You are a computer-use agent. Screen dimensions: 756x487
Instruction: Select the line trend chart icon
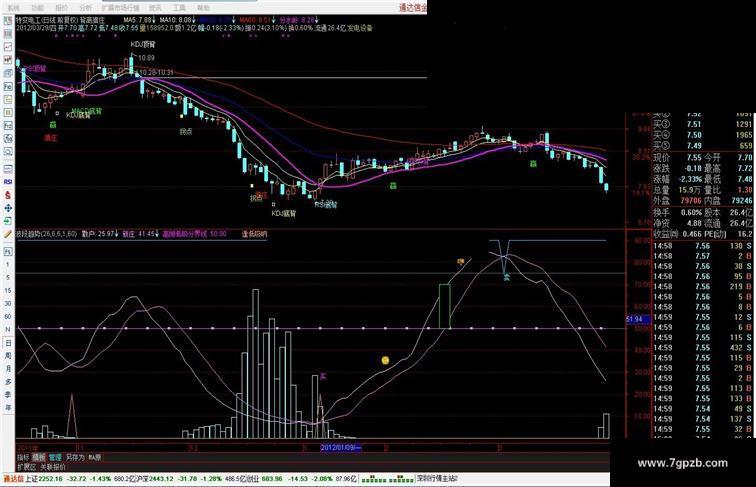[x=8, y=47]
